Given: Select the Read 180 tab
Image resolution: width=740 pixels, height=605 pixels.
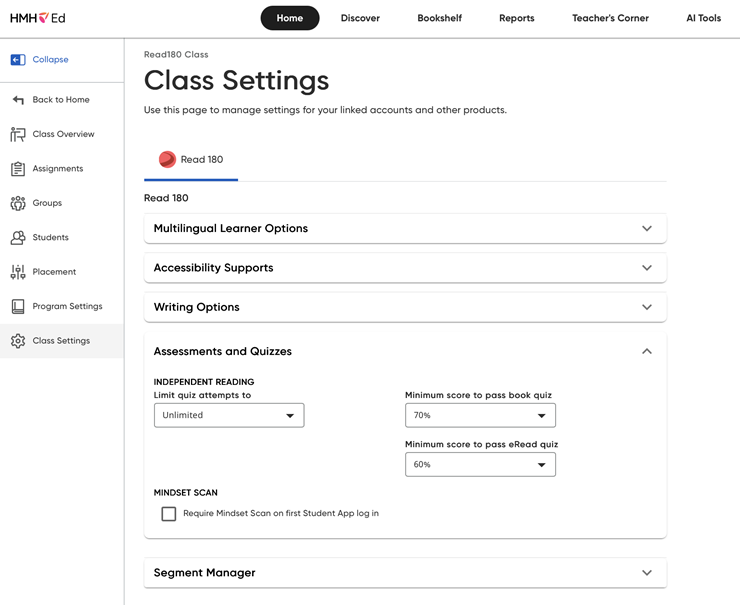Looking at the screenshot, I should click(x=191, y=160).
